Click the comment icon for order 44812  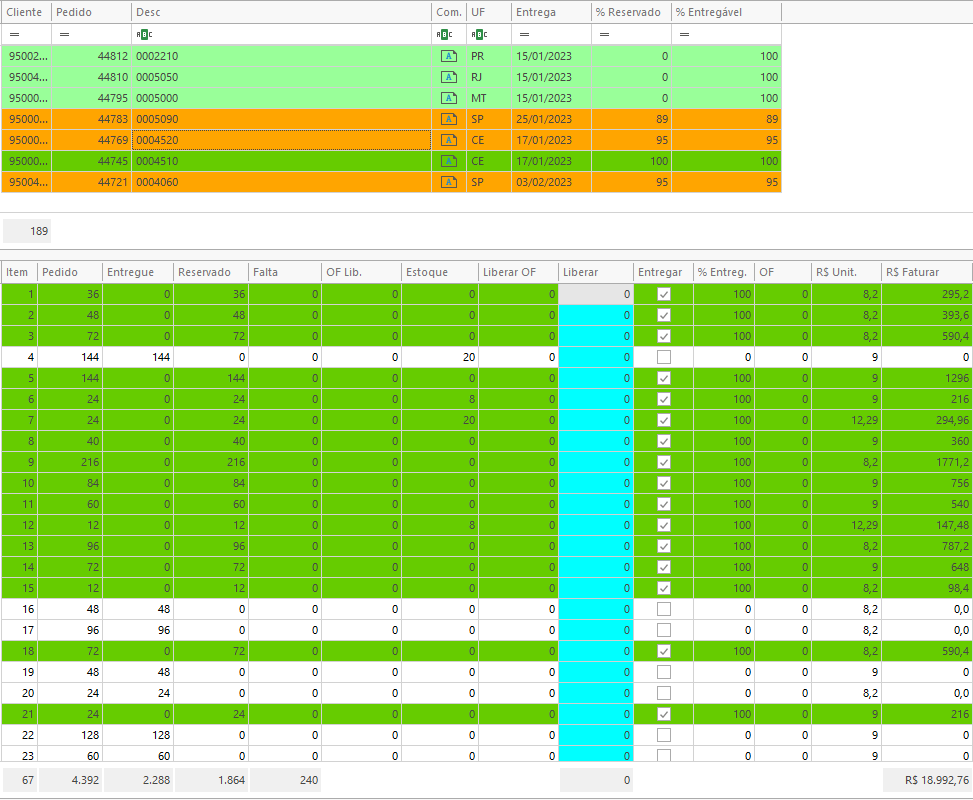[x=449, y=56]
